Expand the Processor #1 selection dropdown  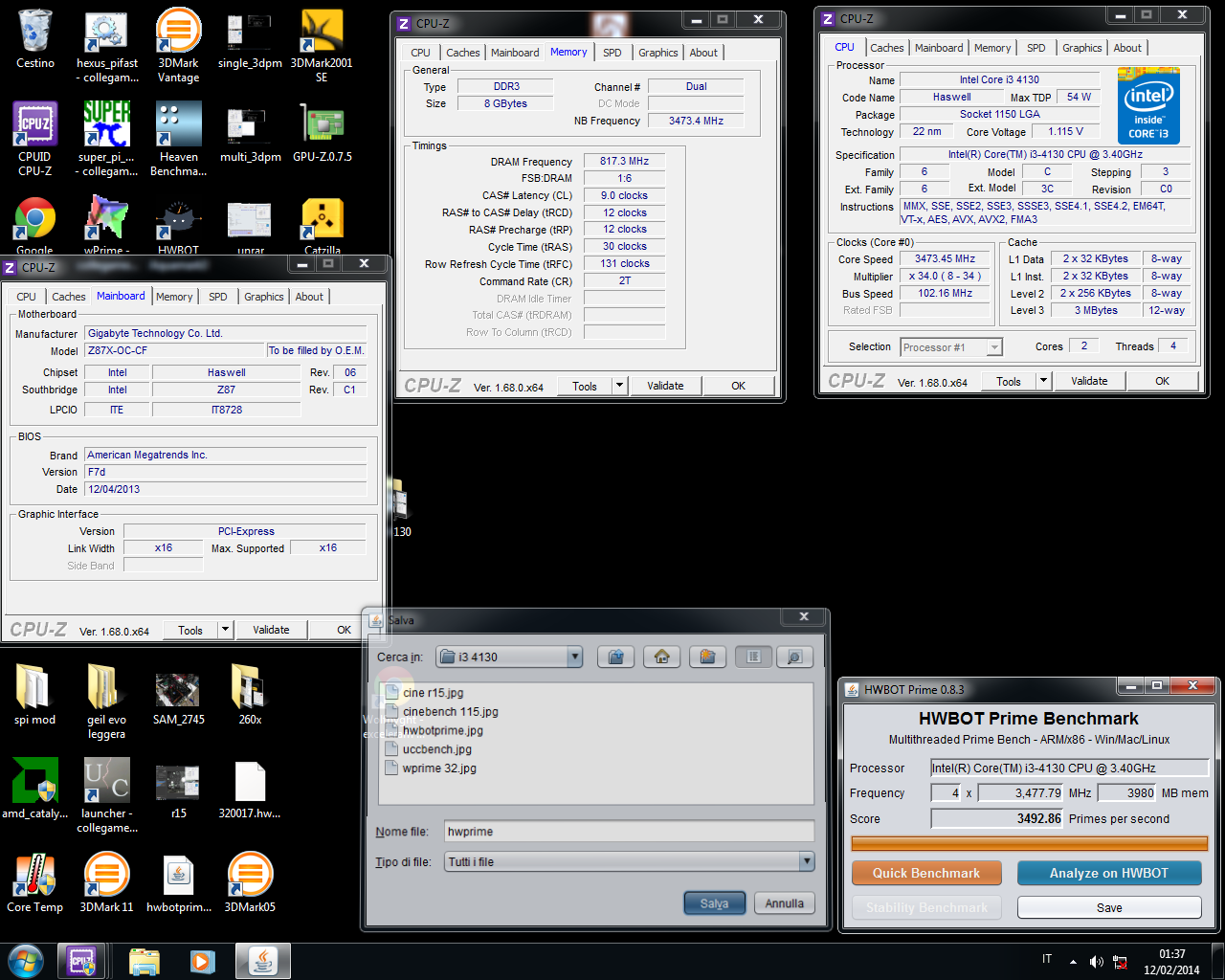(x=994, y=347)
